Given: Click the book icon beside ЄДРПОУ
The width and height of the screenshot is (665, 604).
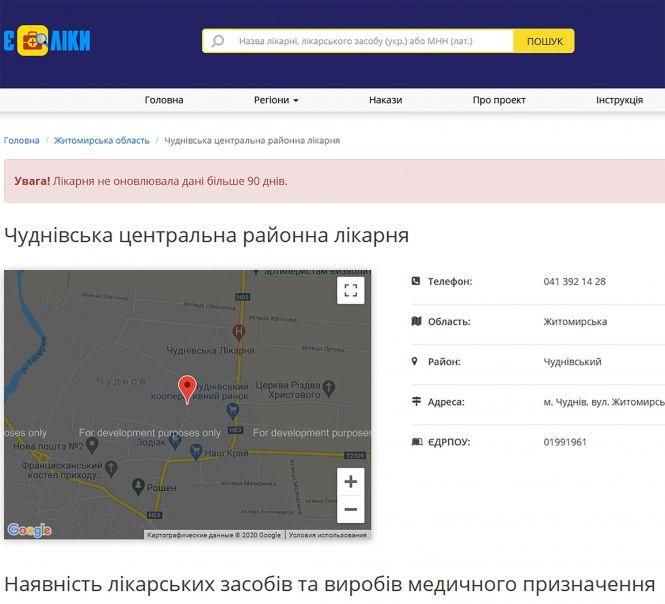Looking at the screenshot, I should (x=417, y=442).
